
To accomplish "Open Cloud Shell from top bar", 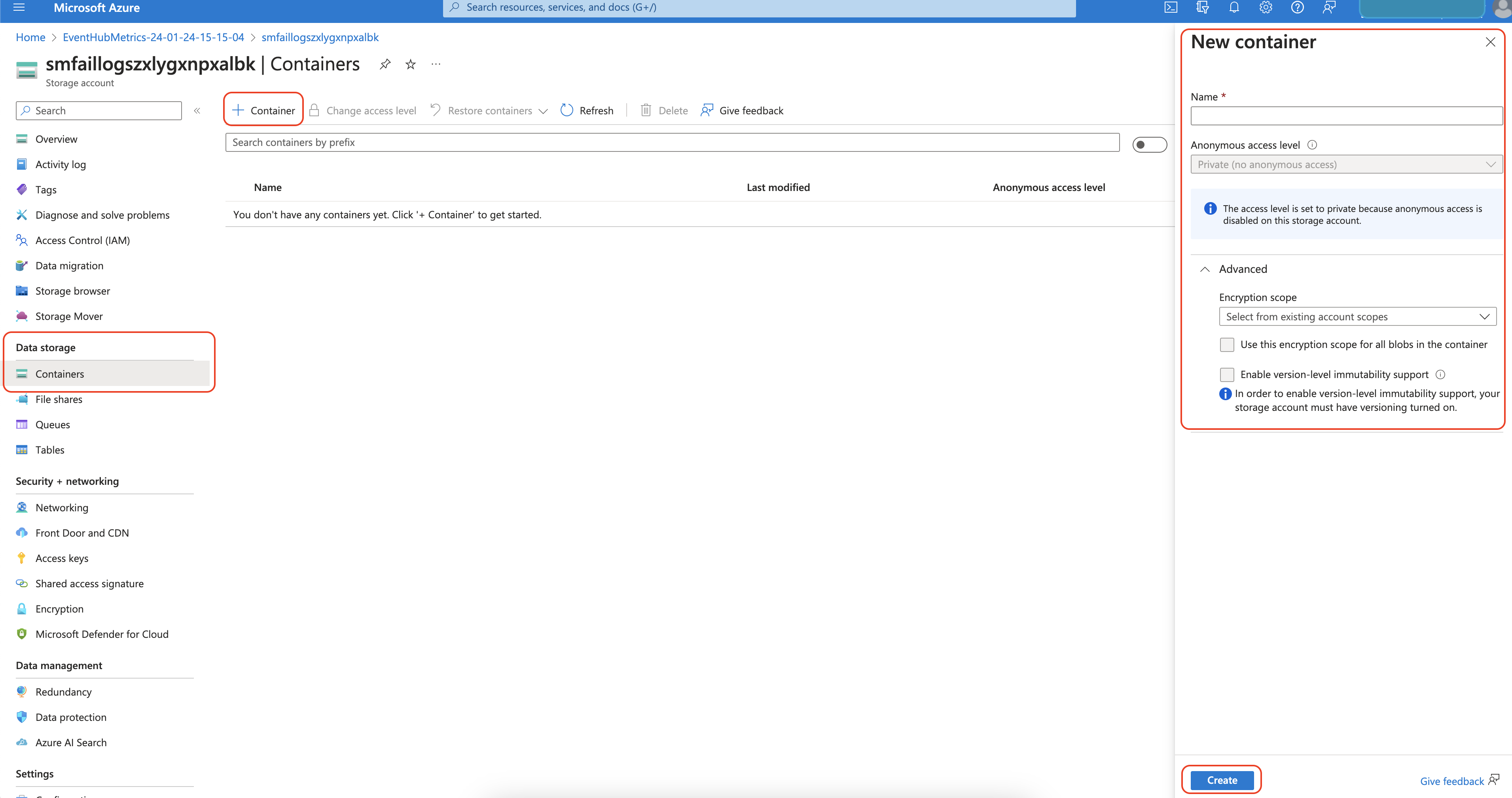I will [x=1171, y=8].
